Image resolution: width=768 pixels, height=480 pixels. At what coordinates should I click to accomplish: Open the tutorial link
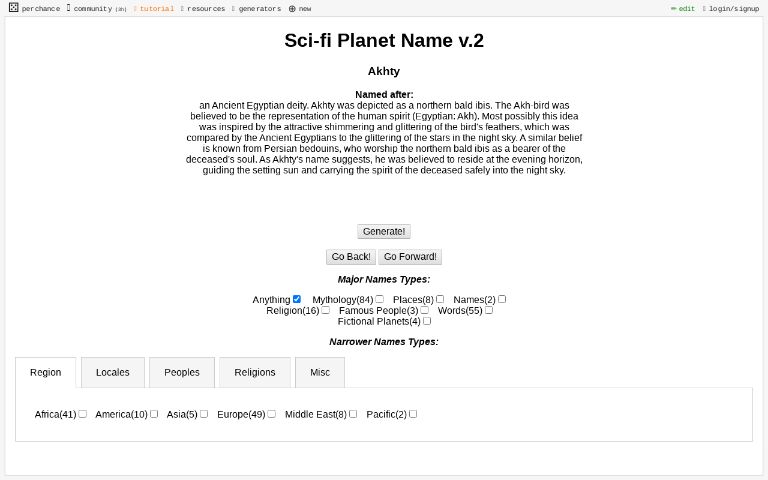coord(154,8)
